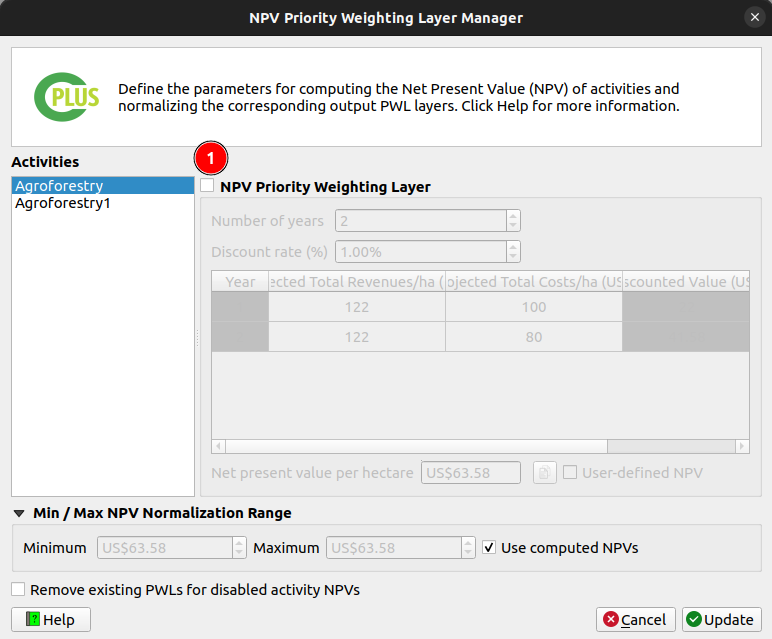Click the table's right scroll arrow
772x639 pixels.
742,446
